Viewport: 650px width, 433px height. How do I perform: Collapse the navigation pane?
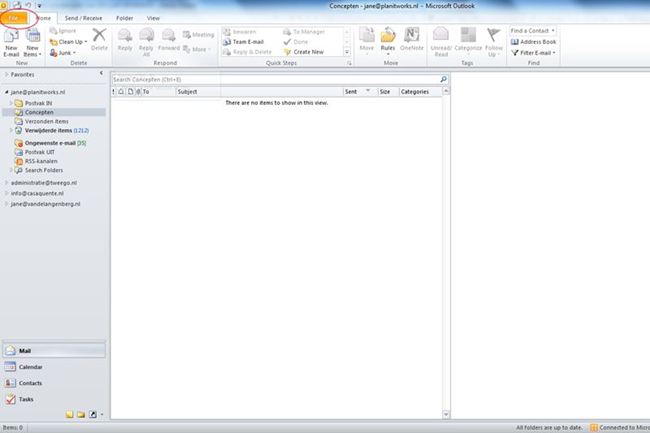point(101,73)
